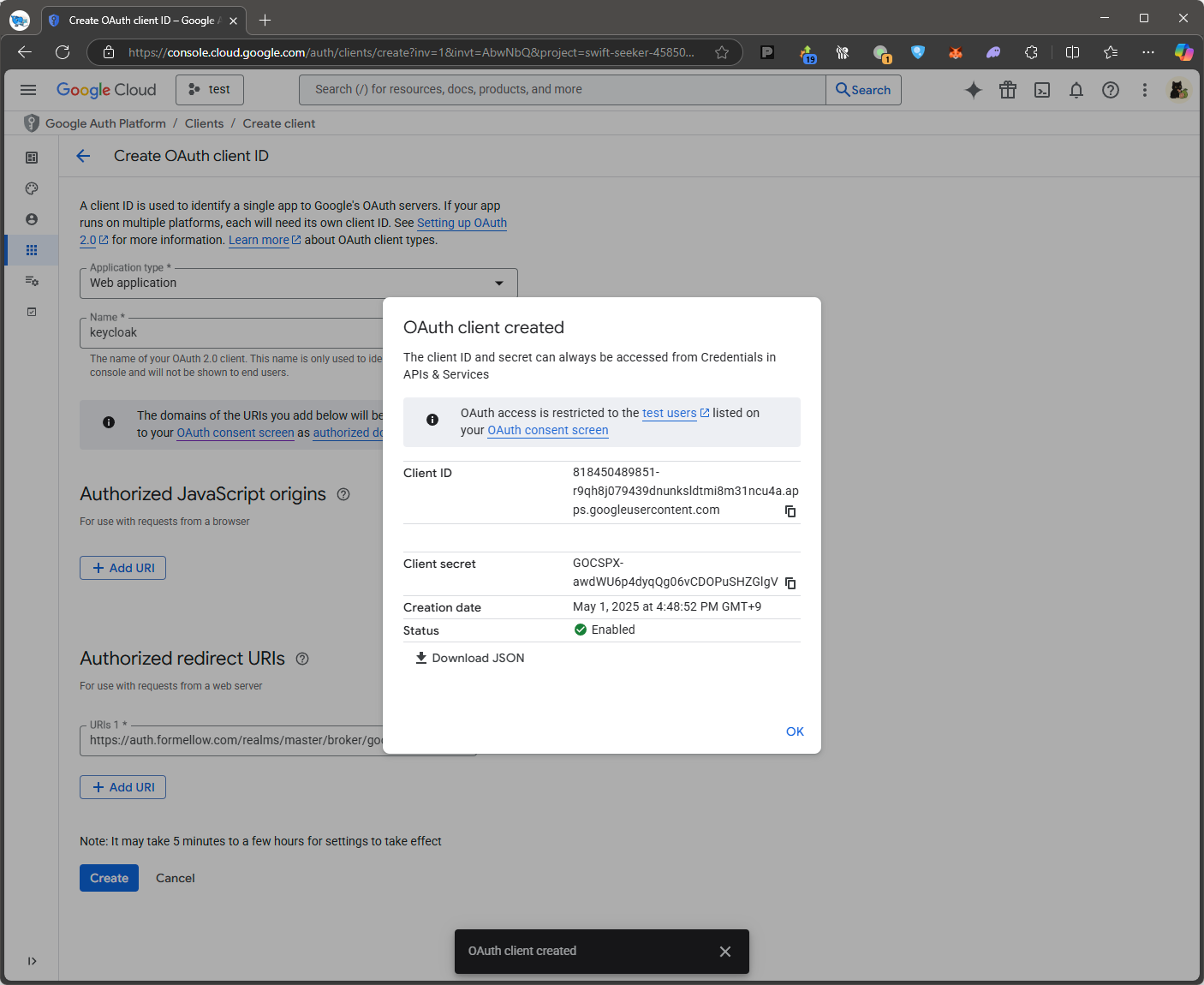The image size is (1204, 985).
Task: Add URI under JavaScript origins
Action: point(122,568)
